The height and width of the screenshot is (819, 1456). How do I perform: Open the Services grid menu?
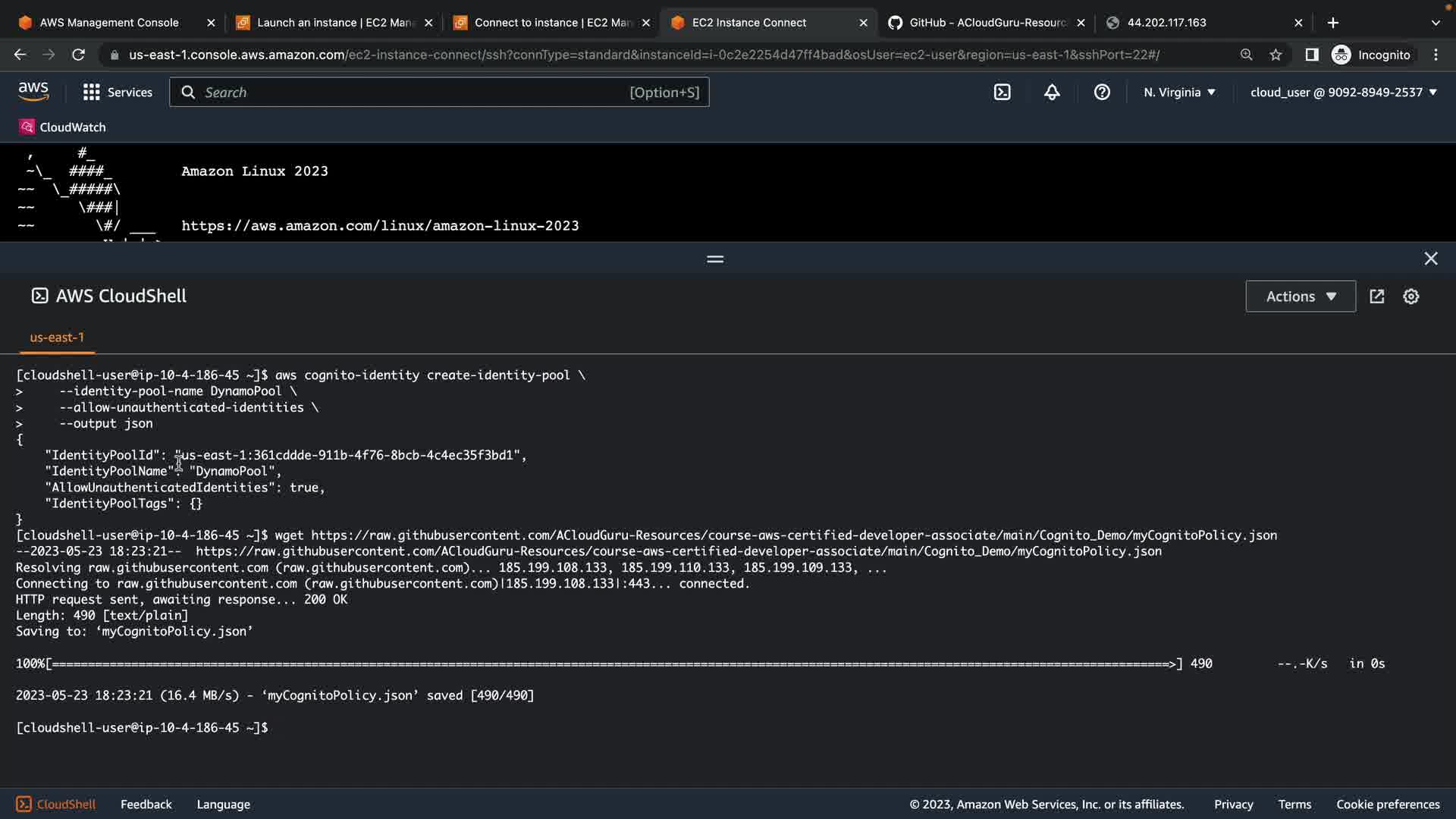(x=118, y=93)
